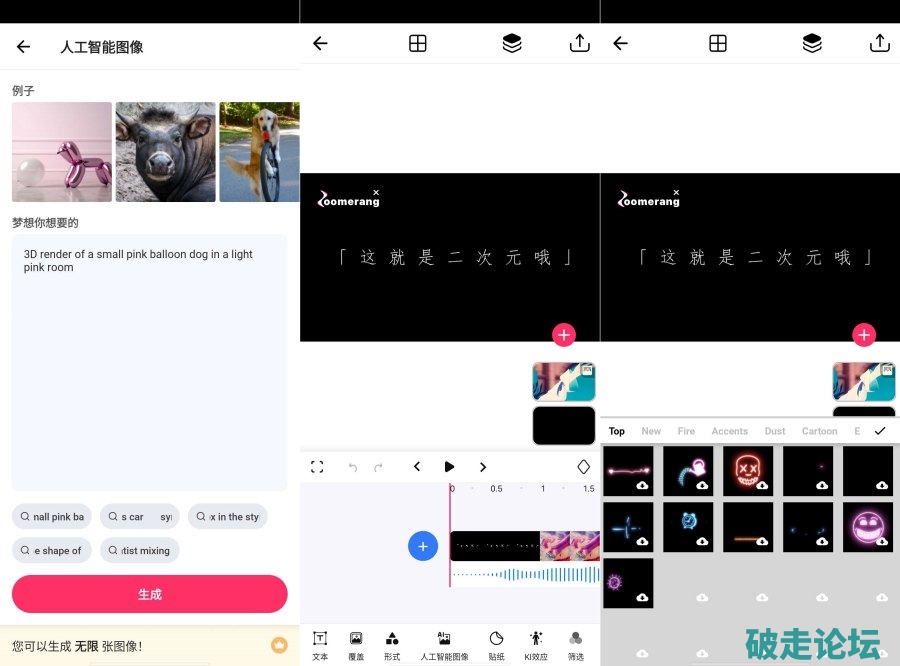
Task: Confirm effect selection with the checkmark
Action: pyautogui.click(x=880, y=431)
